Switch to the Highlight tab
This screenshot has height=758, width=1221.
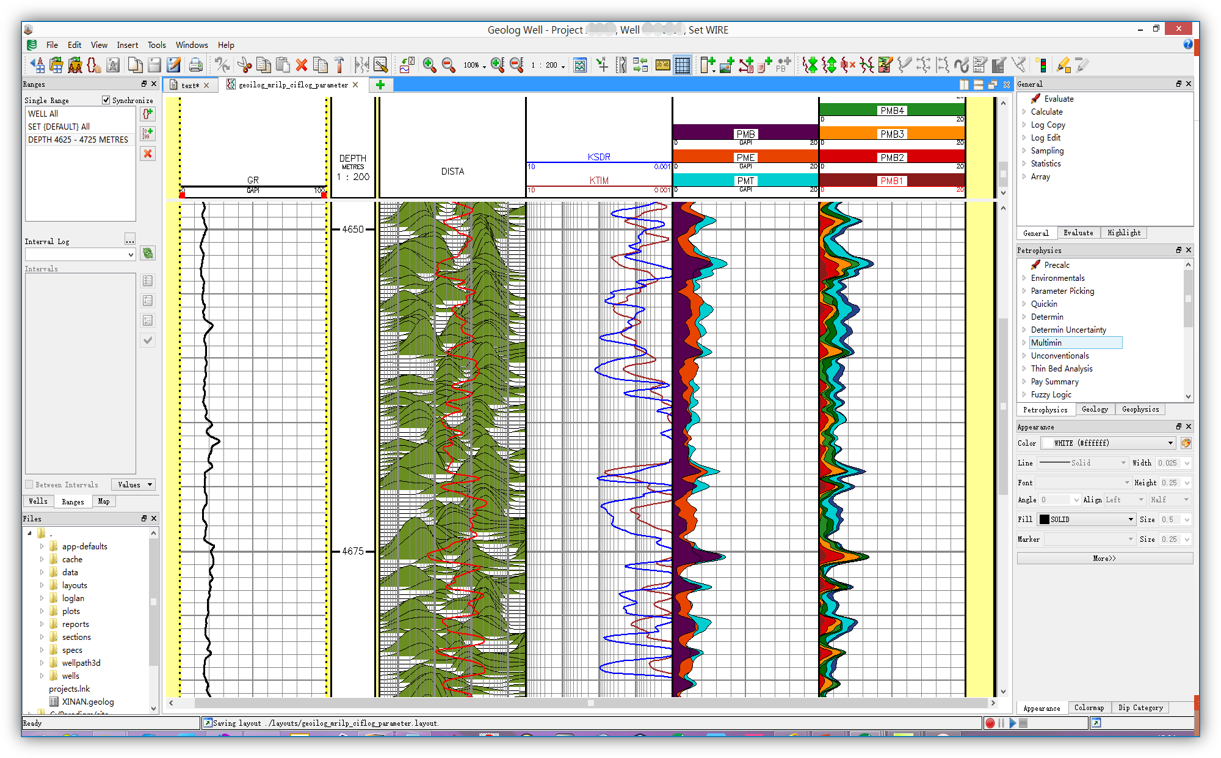coord(1123,233)
